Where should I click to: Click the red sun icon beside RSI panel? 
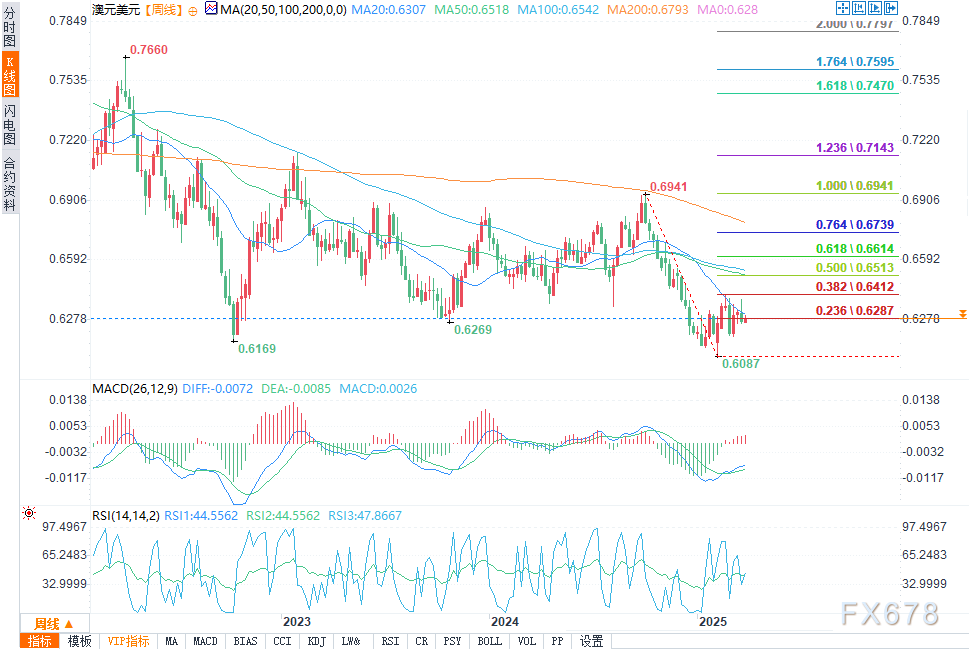(x=28, y=513)
